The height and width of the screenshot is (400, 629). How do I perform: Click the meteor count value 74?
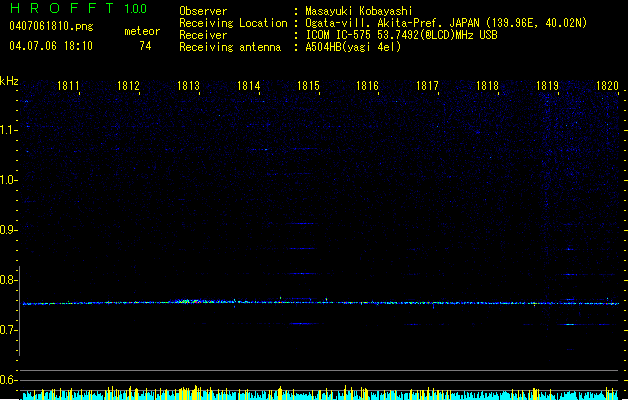[x=145, y=46]
